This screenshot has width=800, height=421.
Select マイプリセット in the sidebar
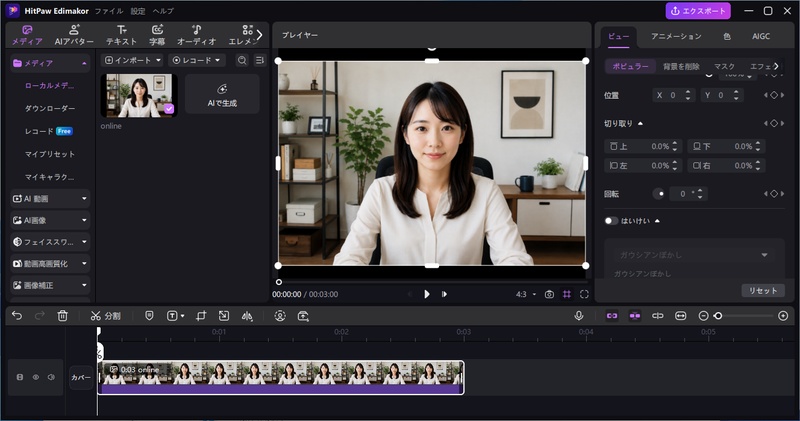tap(50, 154)
